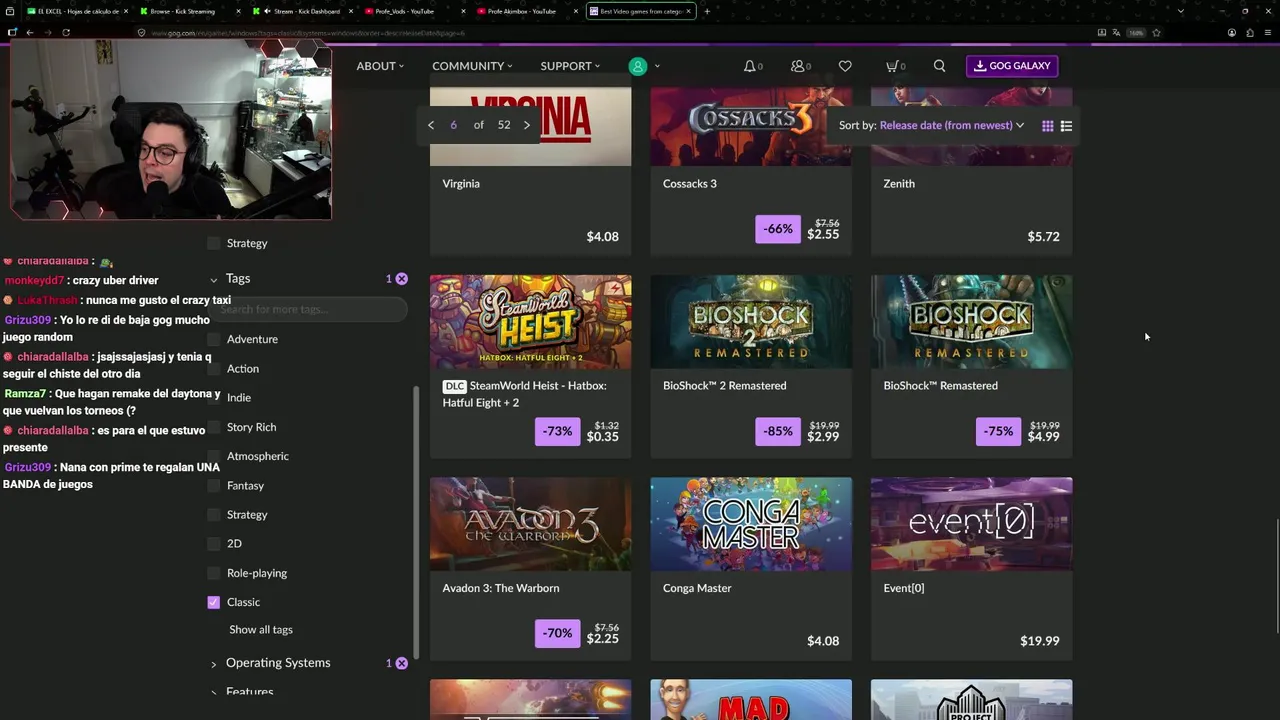Click the GOG GALAXY download button

tap(1012, 66)
